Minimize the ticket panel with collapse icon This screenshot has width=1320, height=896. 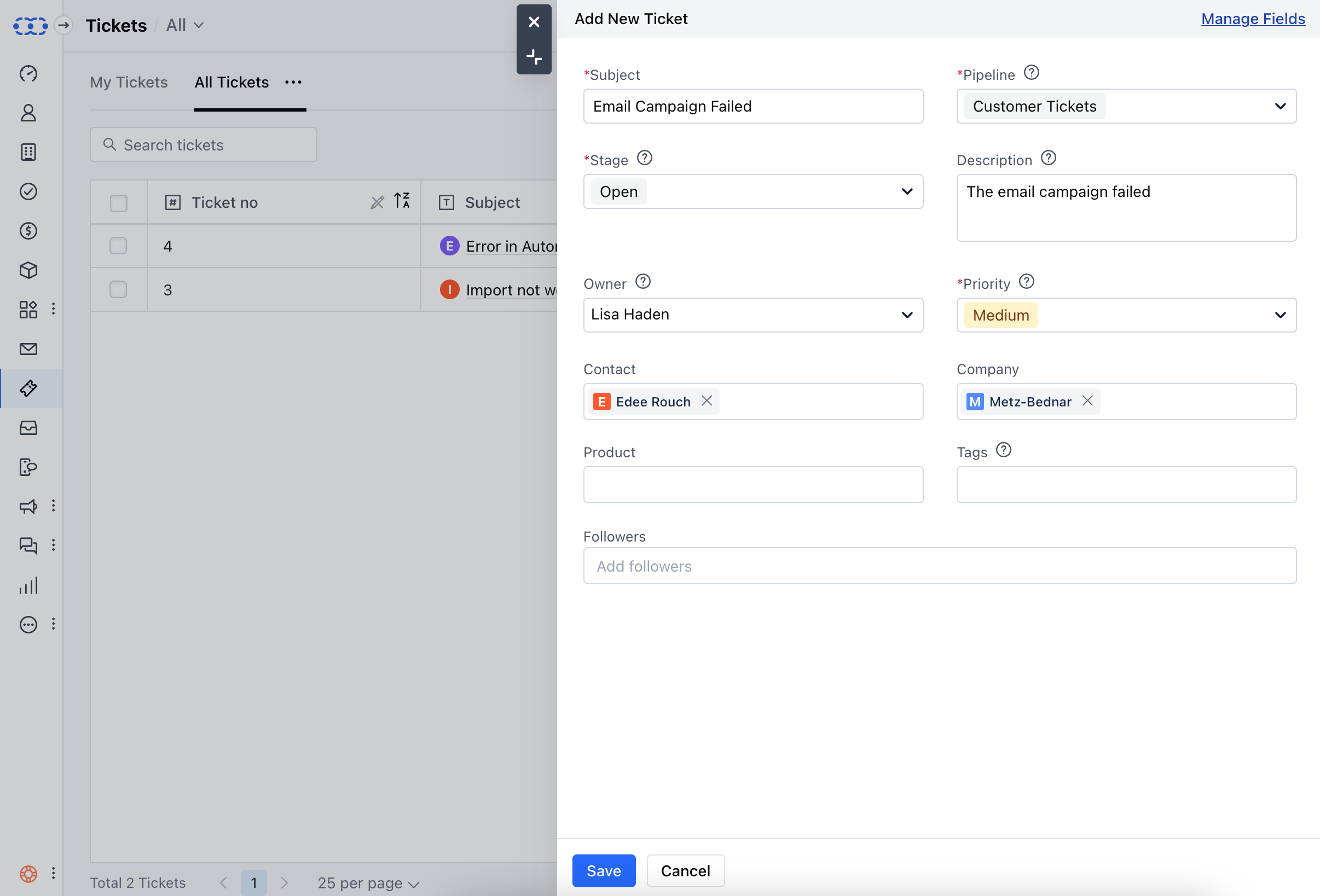534,57
